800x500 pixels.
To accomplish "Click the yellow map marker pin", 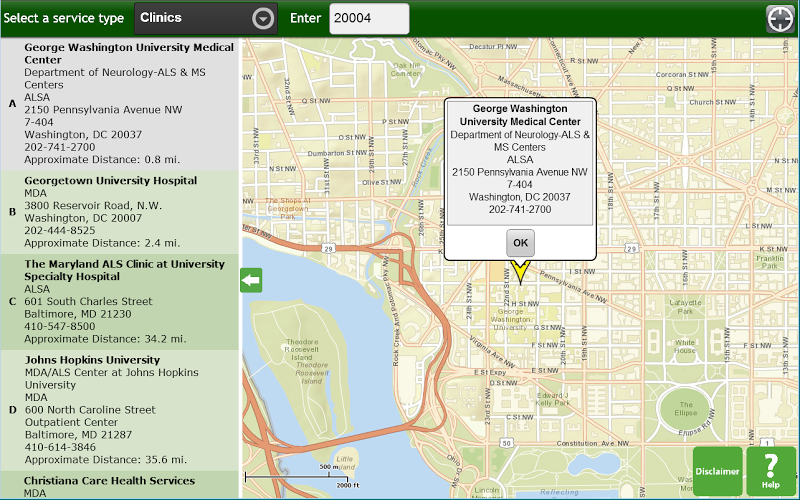I will (518, 271).
